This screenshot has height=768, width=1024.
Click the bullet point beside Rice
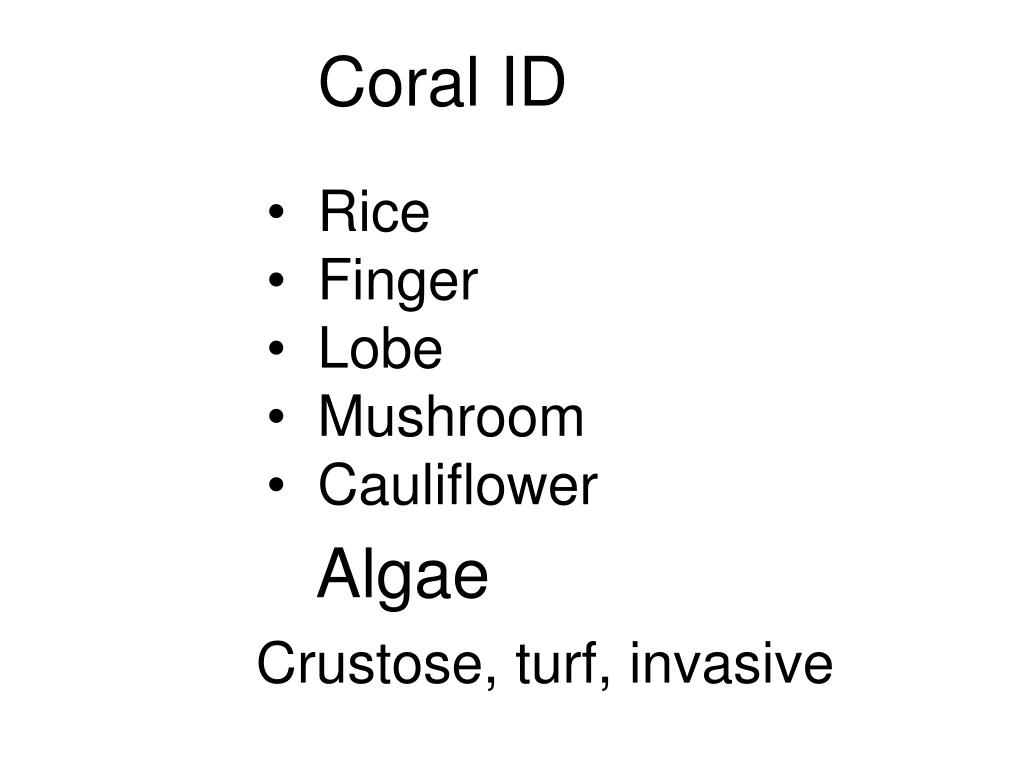click(x=276, y=212)
